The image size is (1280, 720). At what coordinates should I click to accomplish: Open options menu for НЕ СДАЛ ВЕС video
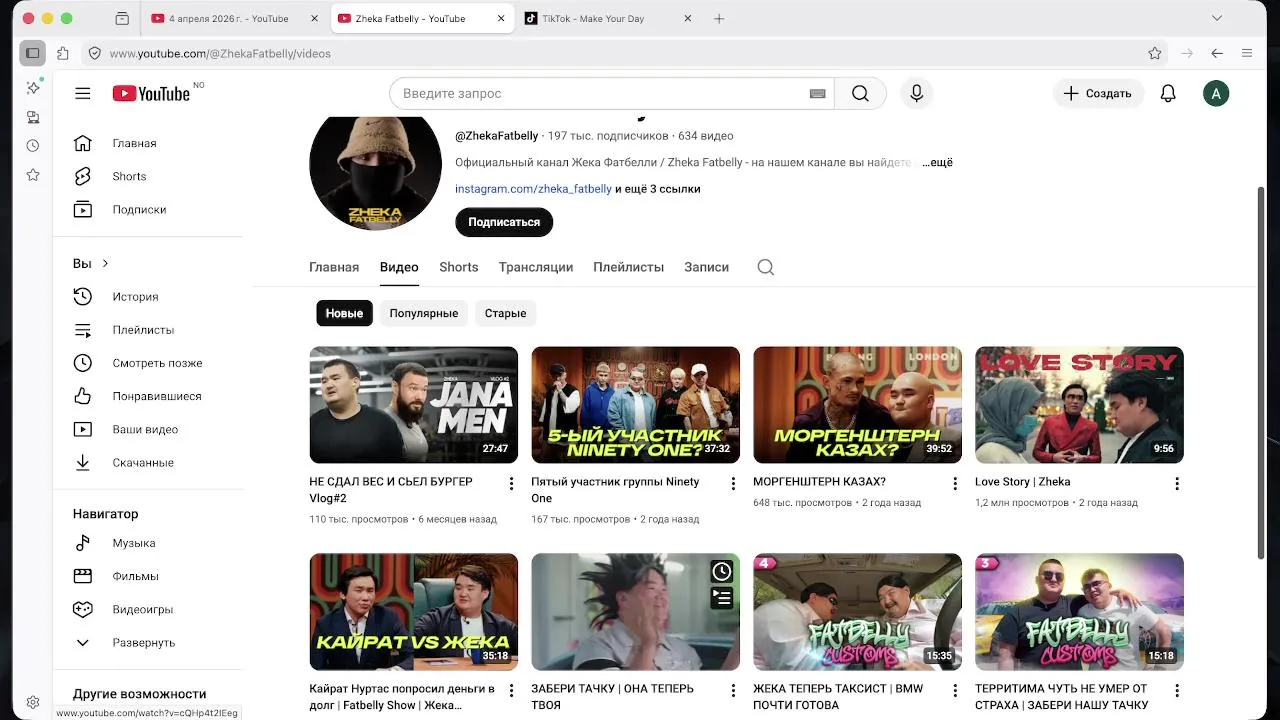point(511,483)
